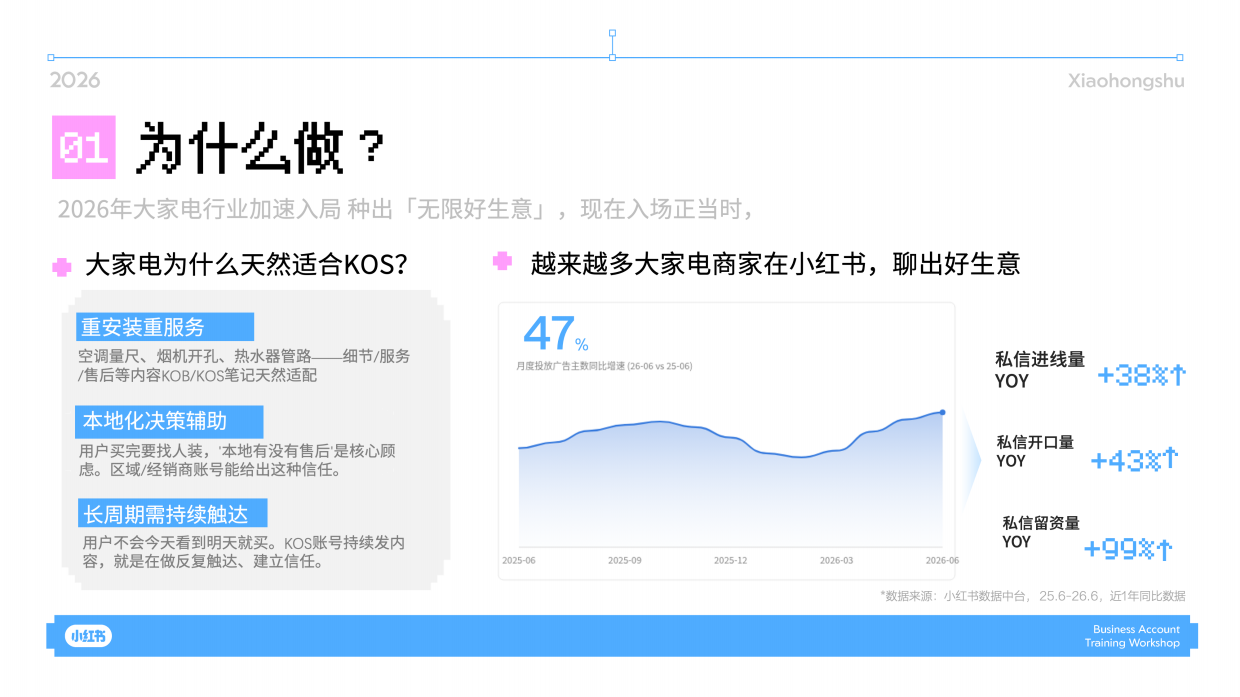Select the footnote *数据来源：小红书数据中台
1240x697 pixels.
point(1032,596)
